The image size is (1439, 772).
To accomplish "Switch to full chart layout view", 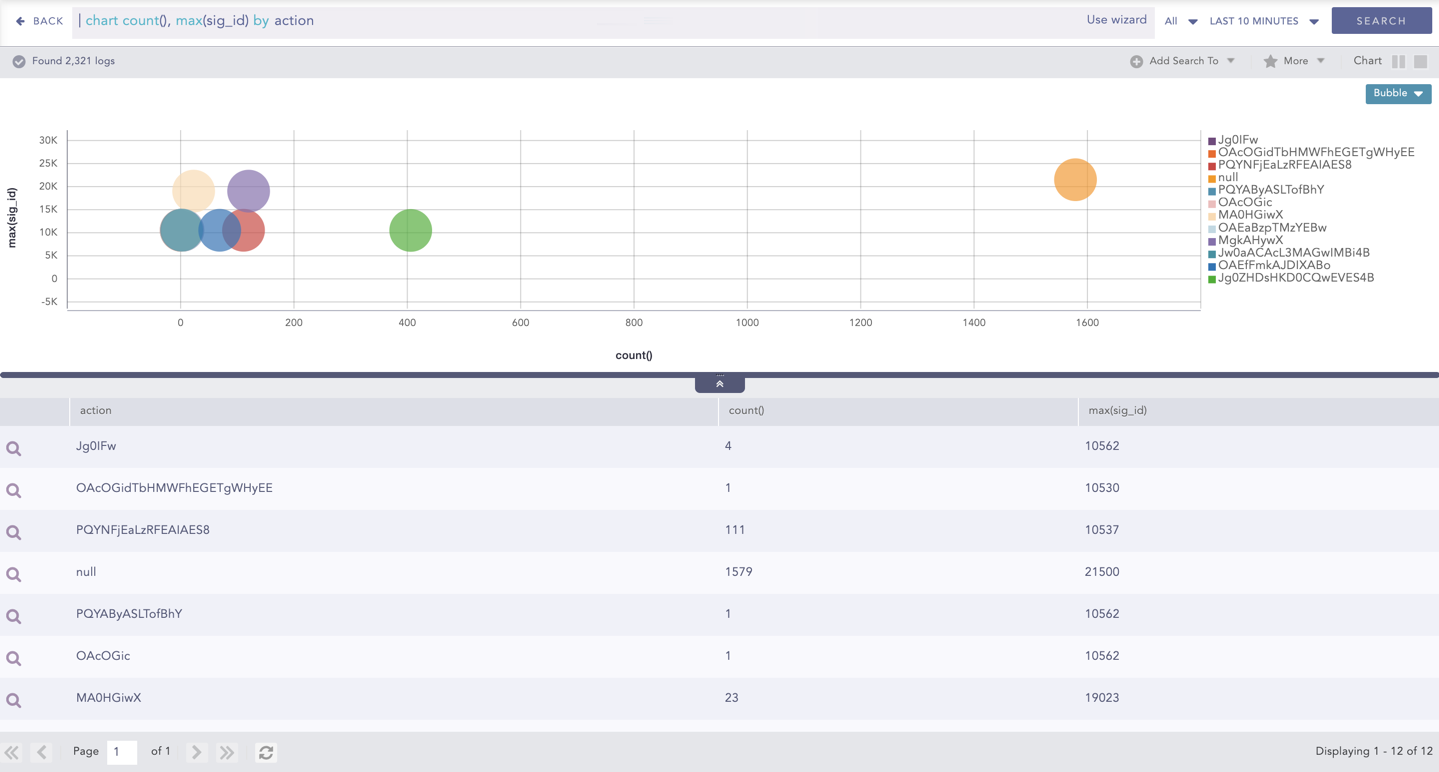I will pyautogui.click(x=1420, y=62).
